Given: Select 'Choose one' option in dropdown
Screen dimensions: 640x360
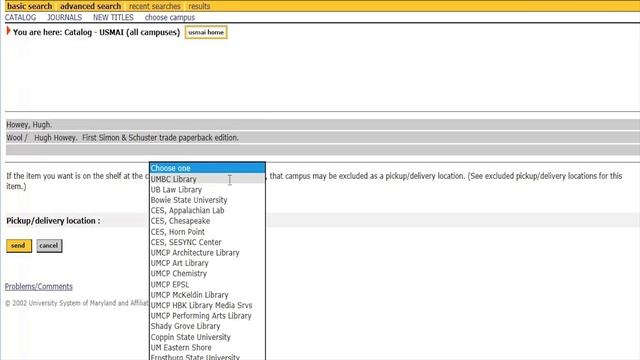Looking at the screenshot, I should tap(207, 168).
